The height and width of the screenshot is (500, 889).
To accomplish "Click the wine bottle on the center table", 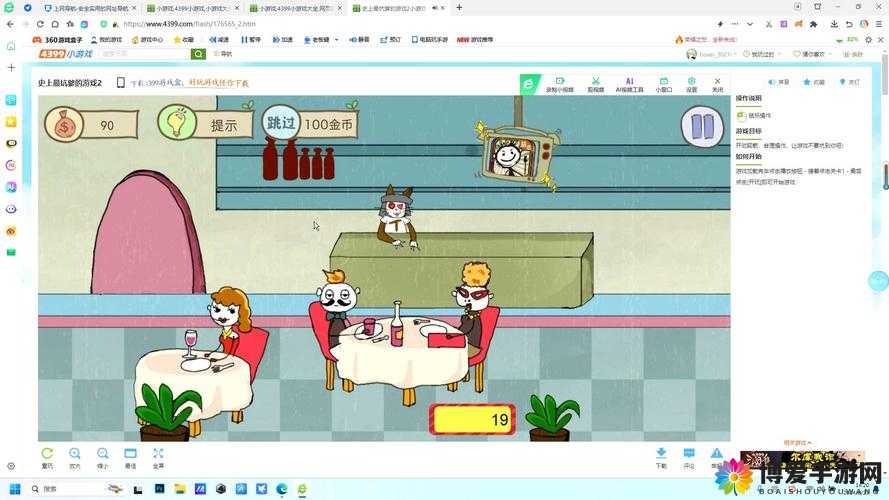I will tap(397, 324).
